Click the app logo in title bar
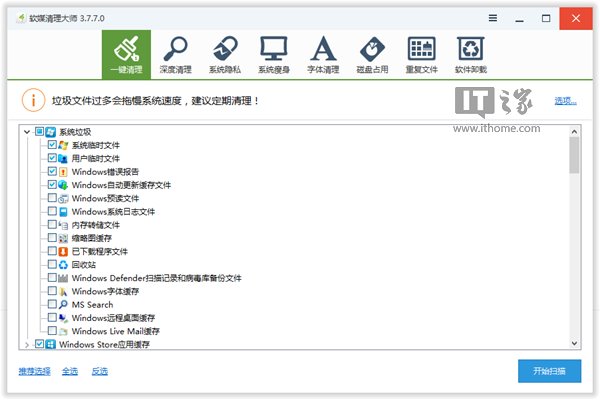This screenshot has height=400, width=600. pos(21,18)
